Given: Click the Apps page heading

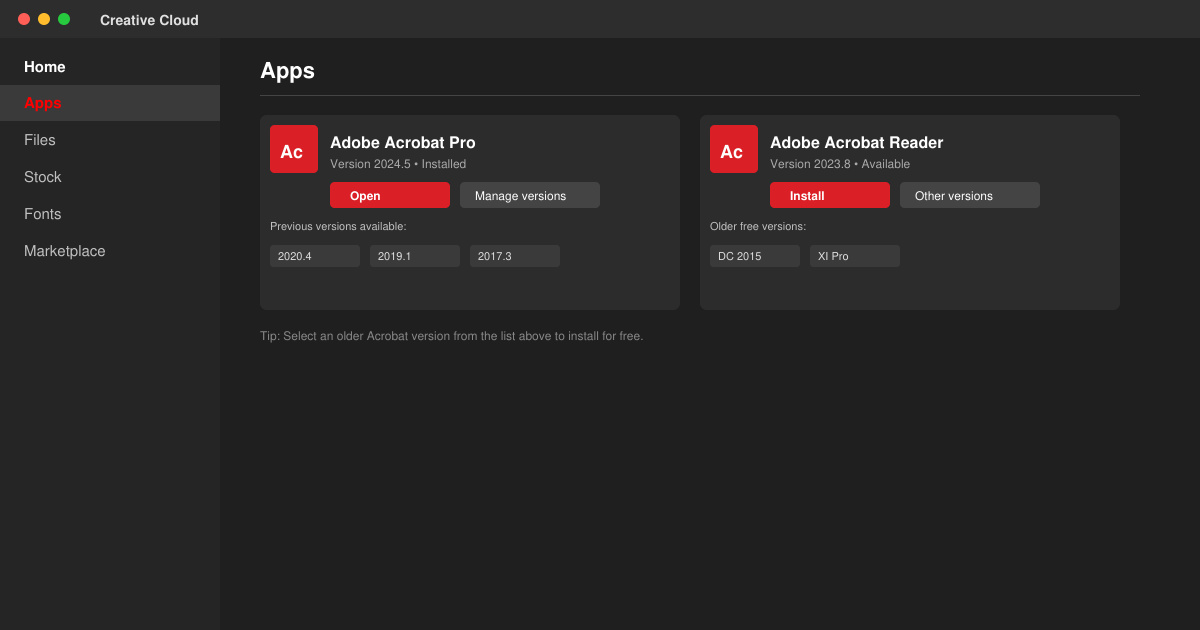Looking at the screenshot, I should pyautogui.click(x=288, y=70).
